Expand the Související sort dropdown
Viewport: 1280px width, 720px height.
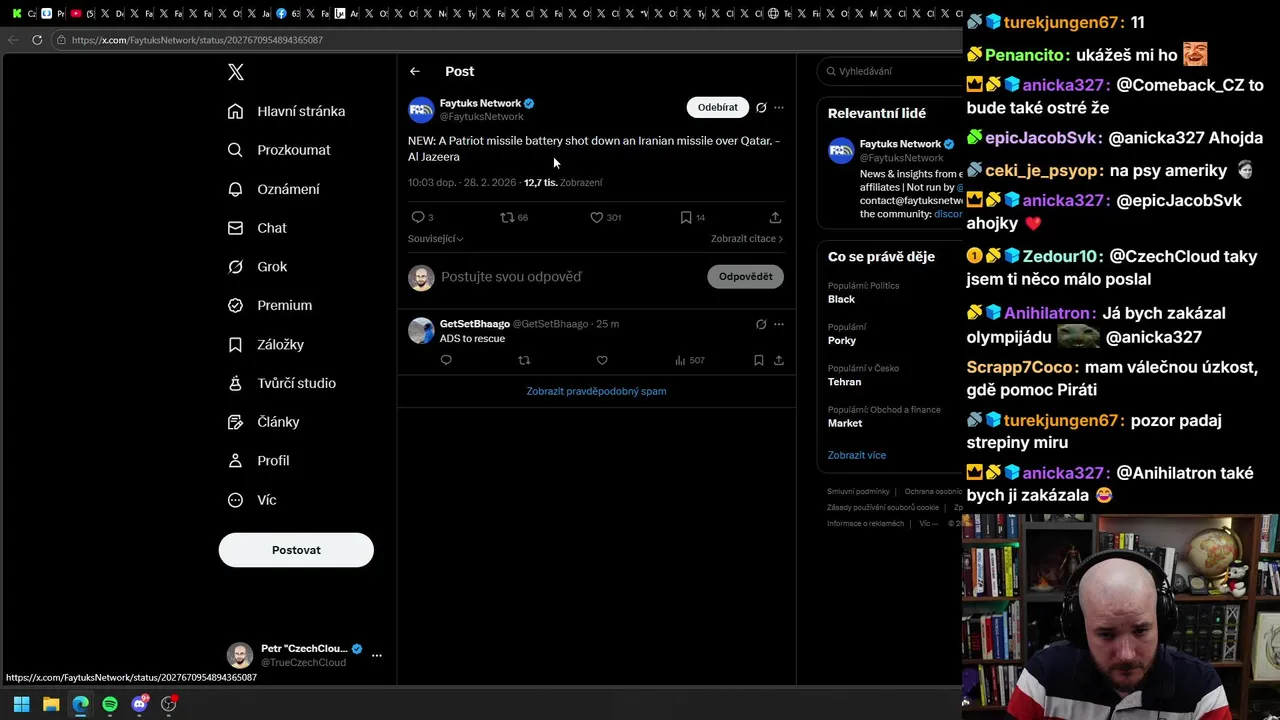coord(435,239)
